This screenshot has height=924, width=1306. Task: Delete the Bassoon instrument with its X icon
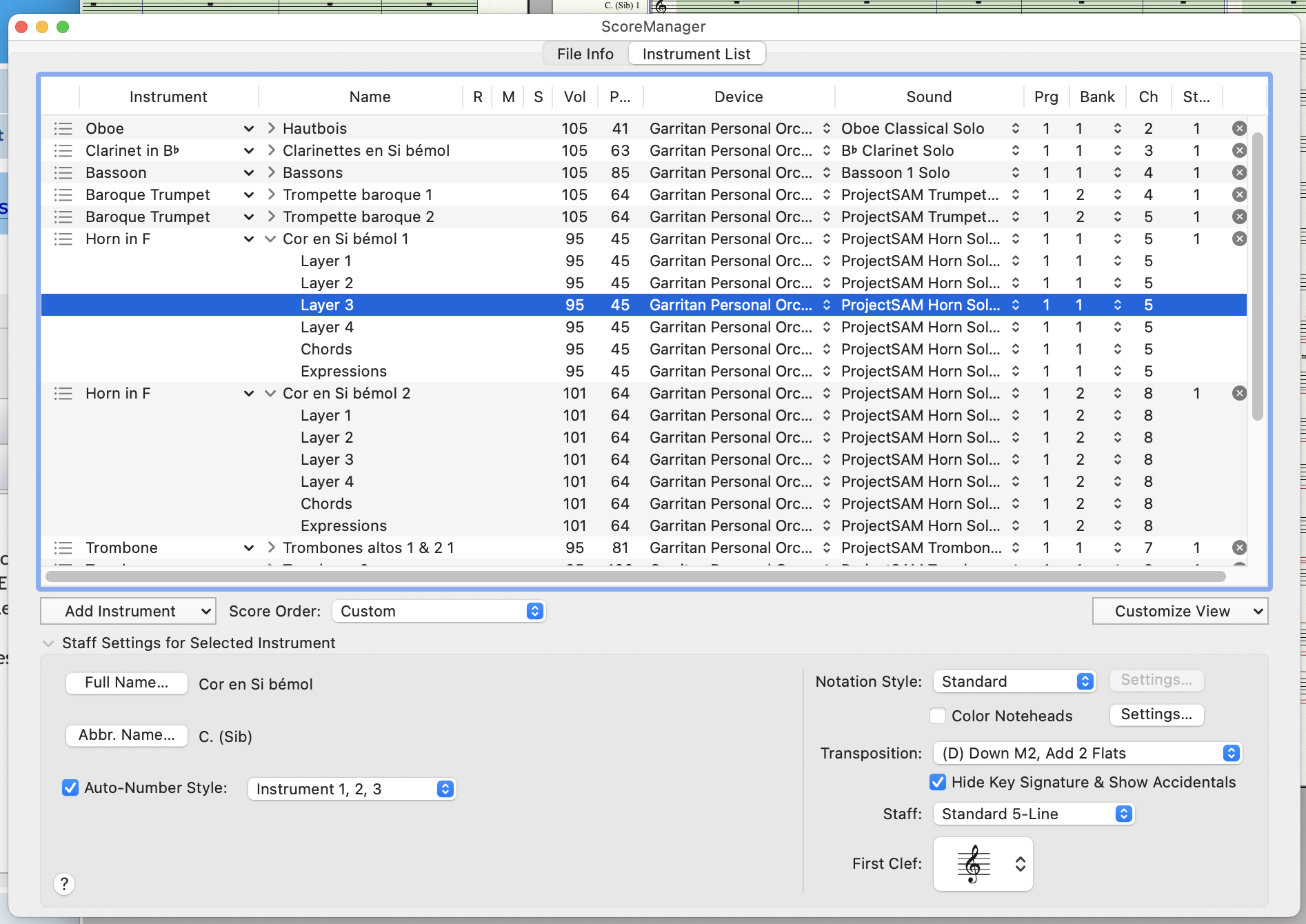1239,173
